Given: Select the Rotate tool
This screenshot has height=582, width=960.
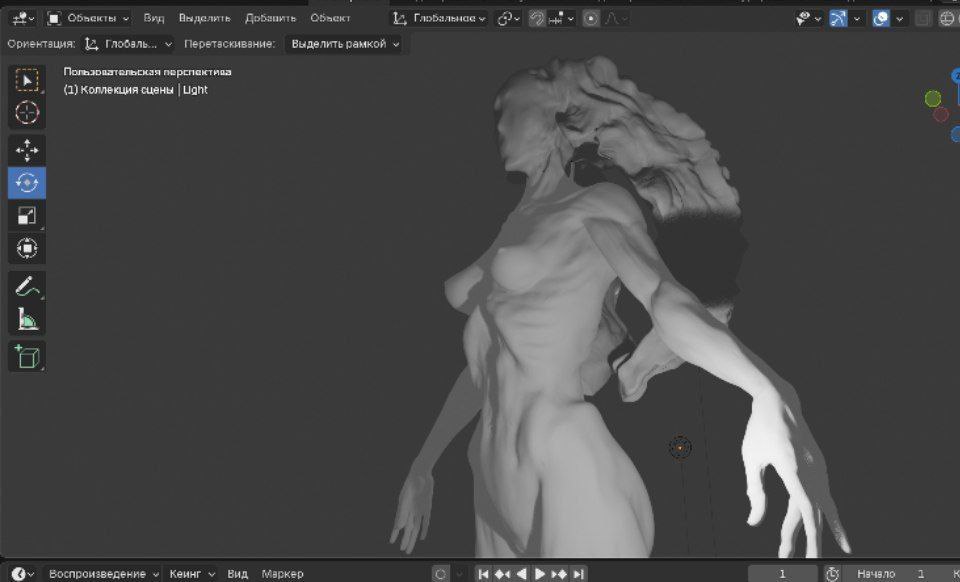Looking at the screenshot, I should pyautogui.click(x=27, y=183).
